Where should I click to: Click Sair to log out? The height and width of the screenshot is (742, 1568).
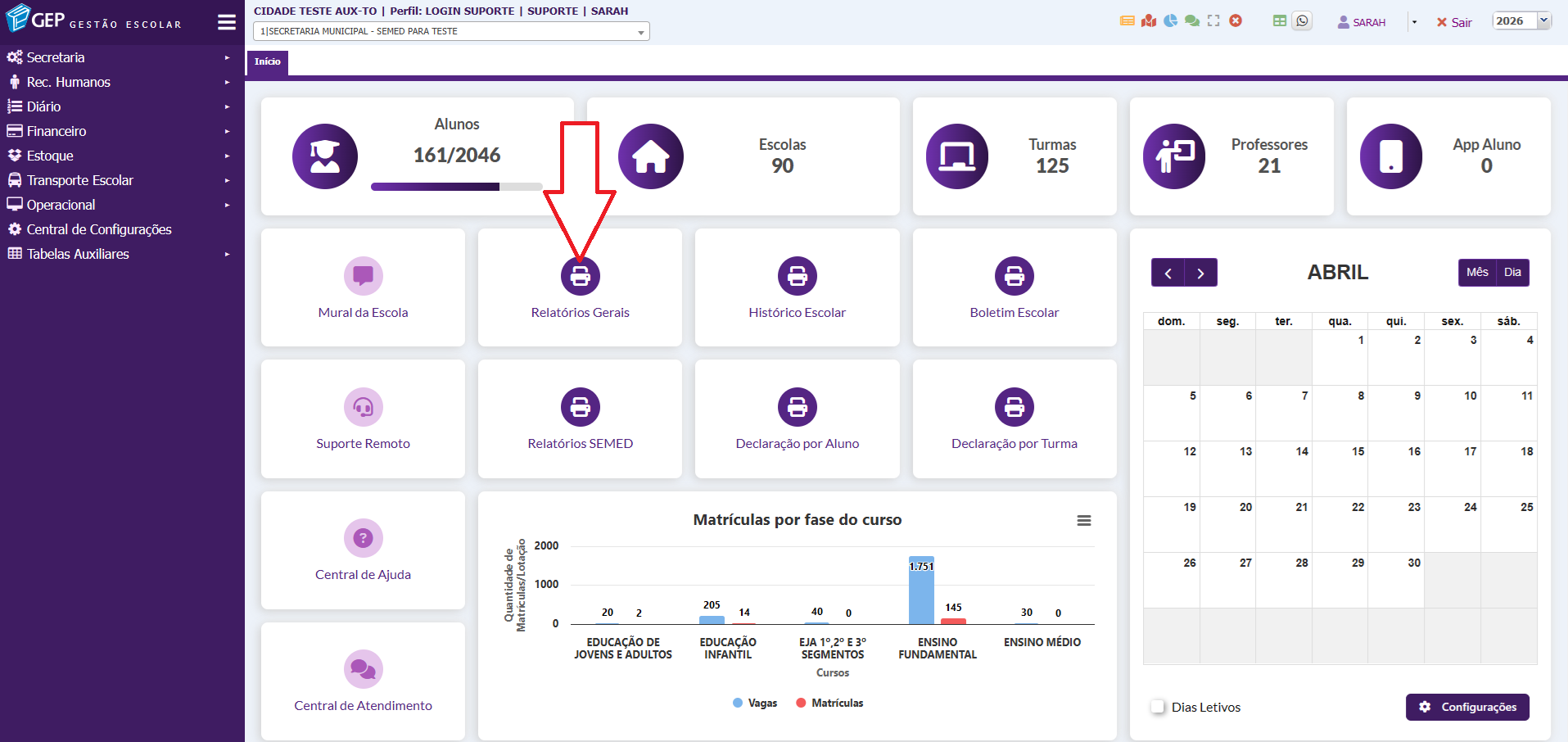(1454, 23)
